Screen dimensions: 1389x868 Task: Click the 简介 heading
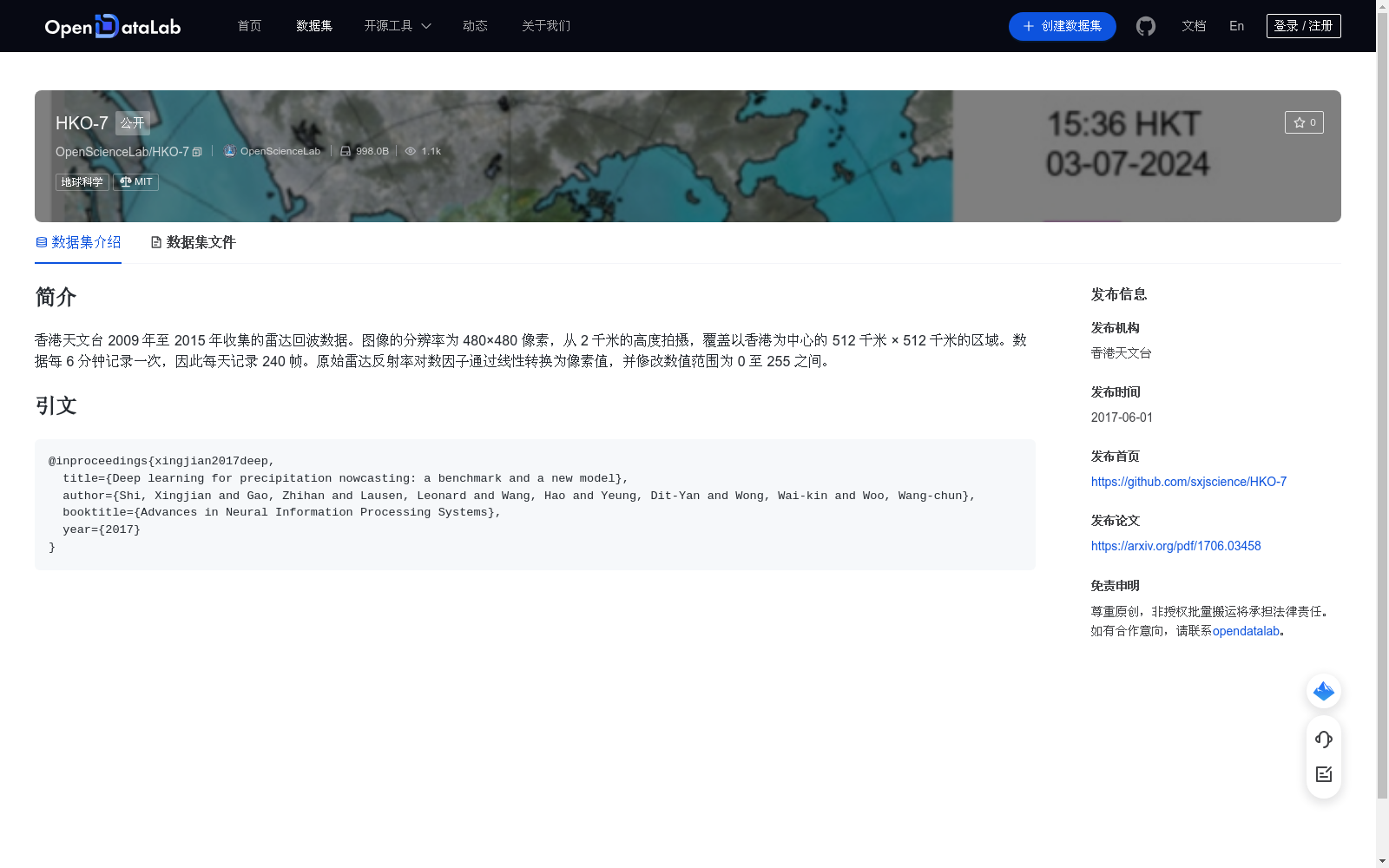(56, 297)
